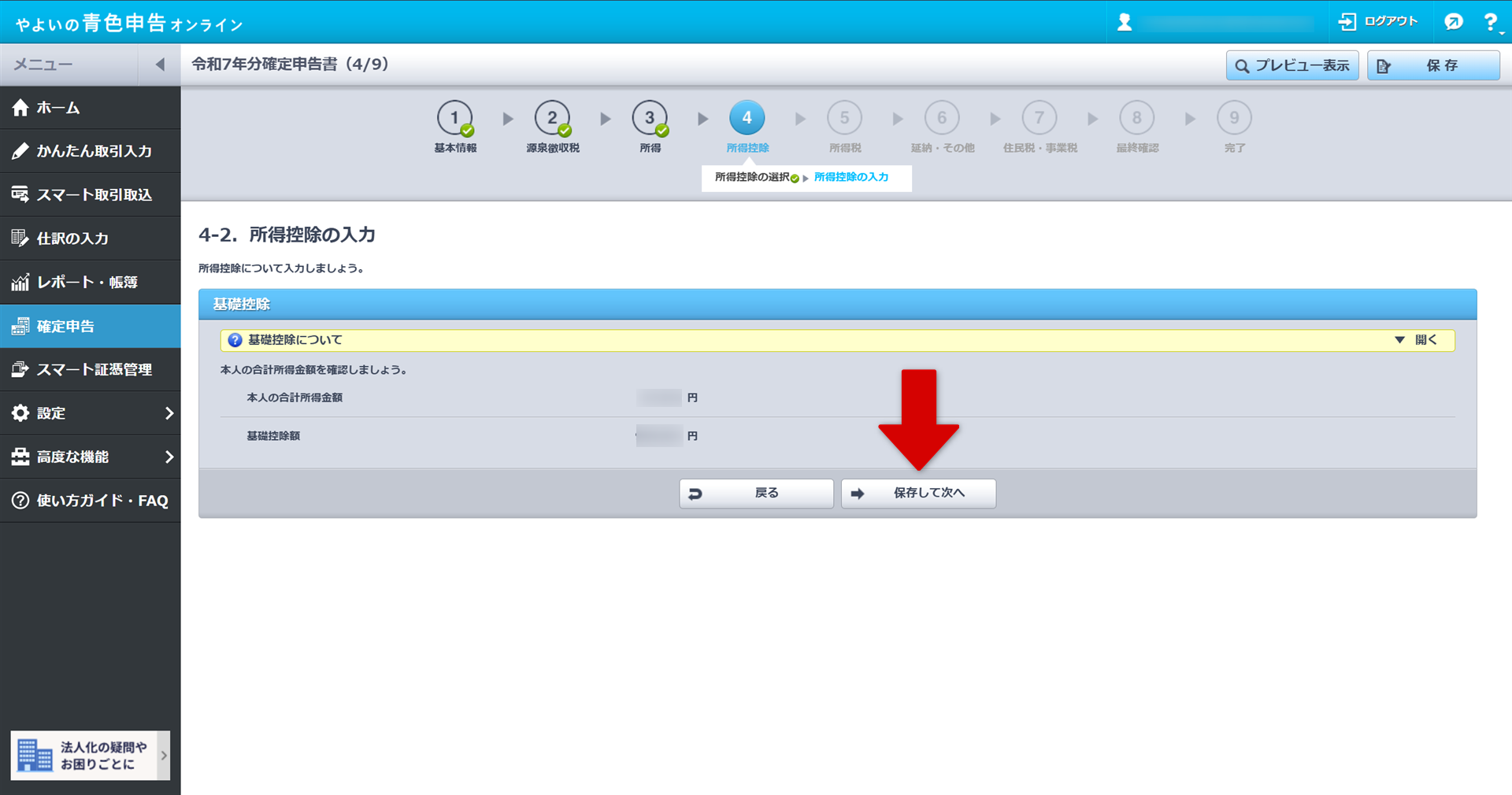Click the 戻る back button

[756, 494]
